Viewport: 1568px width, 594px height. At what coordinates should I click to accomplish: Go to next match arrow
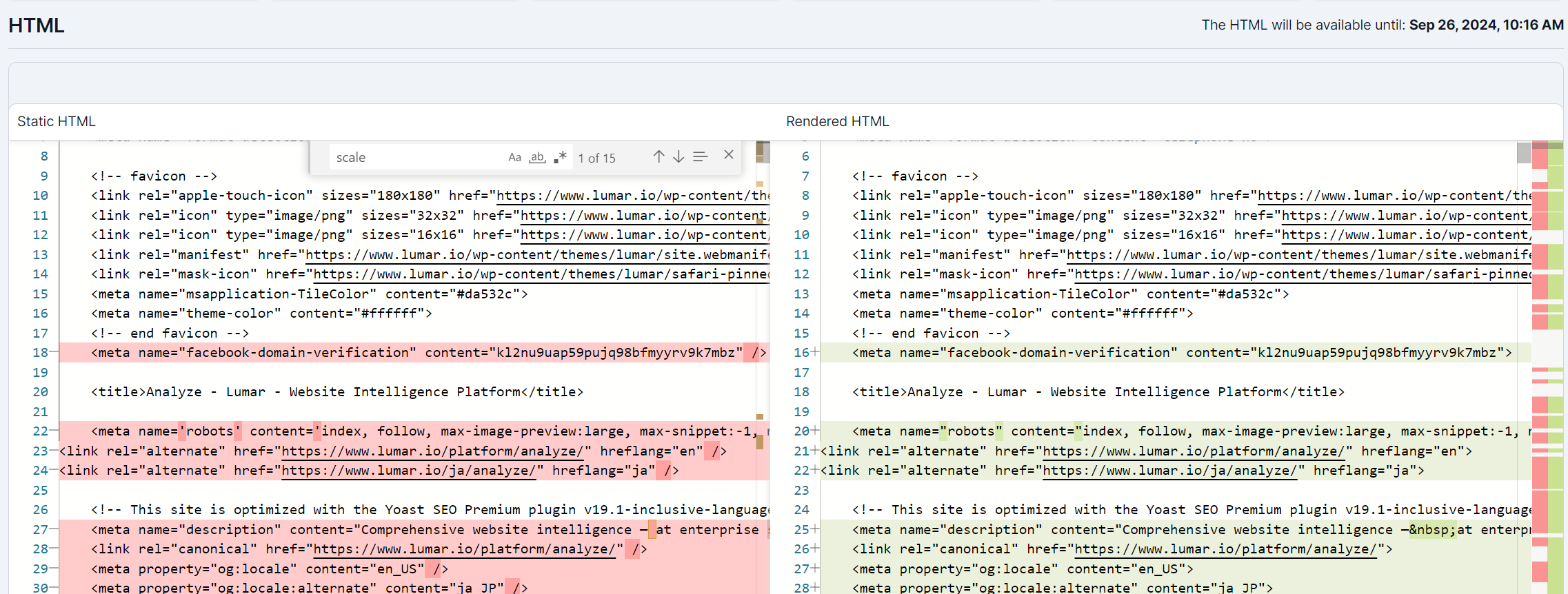point(679,156)
